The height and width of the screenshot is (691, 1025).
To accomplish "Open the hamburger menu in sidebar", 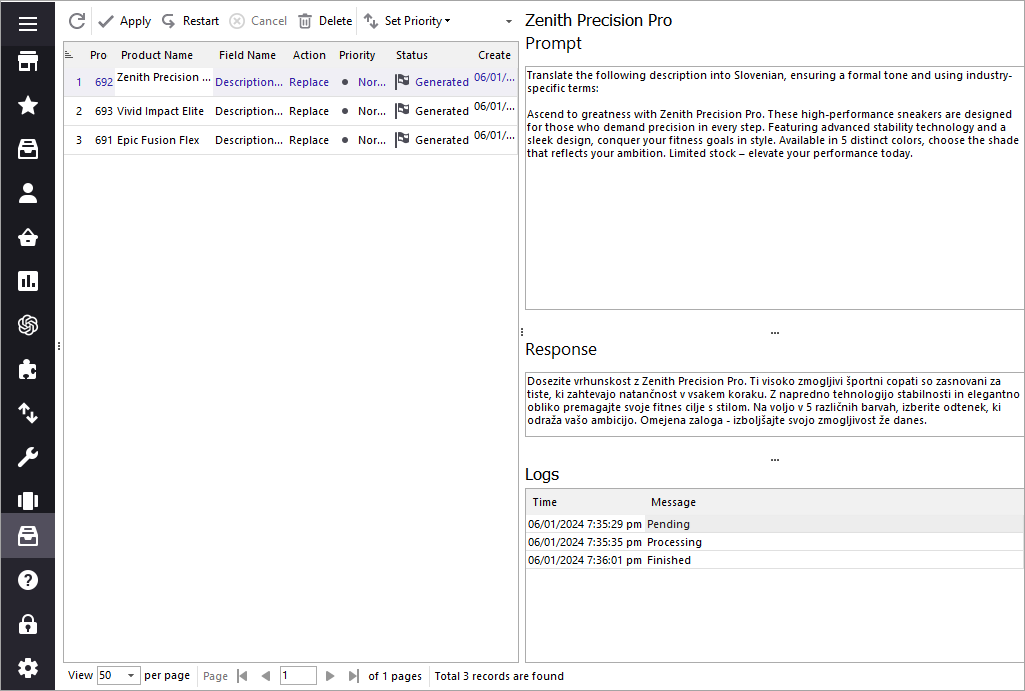I will [27, 24].
